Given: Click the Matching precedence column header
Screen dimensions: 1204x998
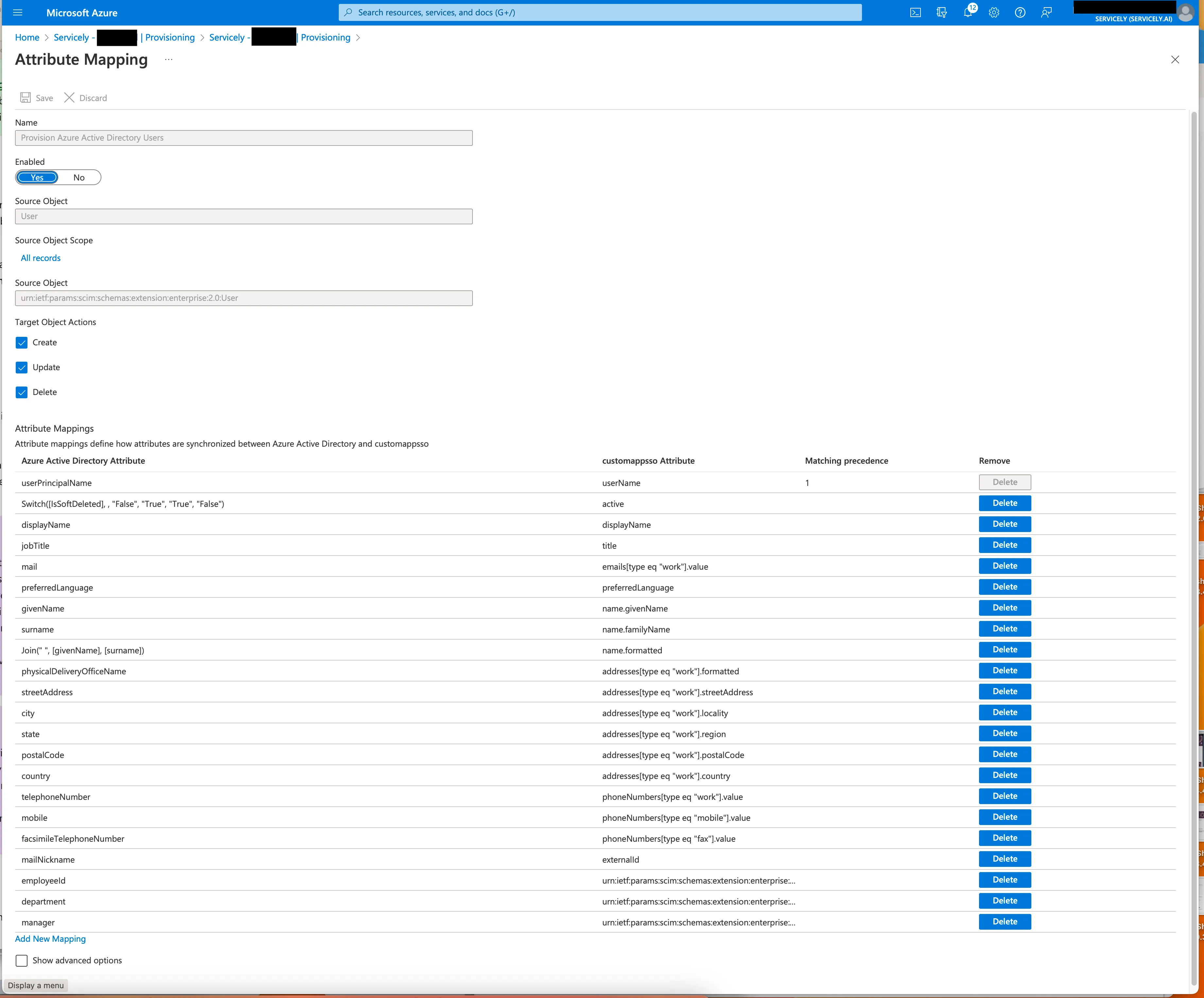Looking at the screenshot, I should click(846, 461).
